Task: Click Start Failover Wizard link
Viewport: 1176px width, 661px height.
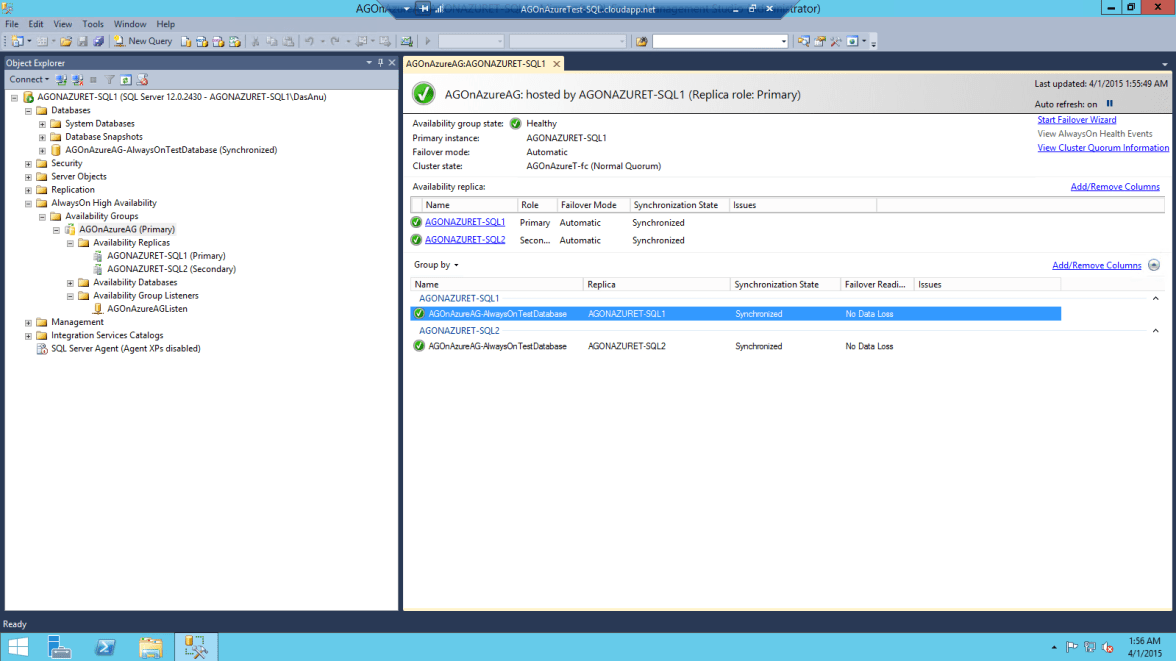Action: [1076, 120]
